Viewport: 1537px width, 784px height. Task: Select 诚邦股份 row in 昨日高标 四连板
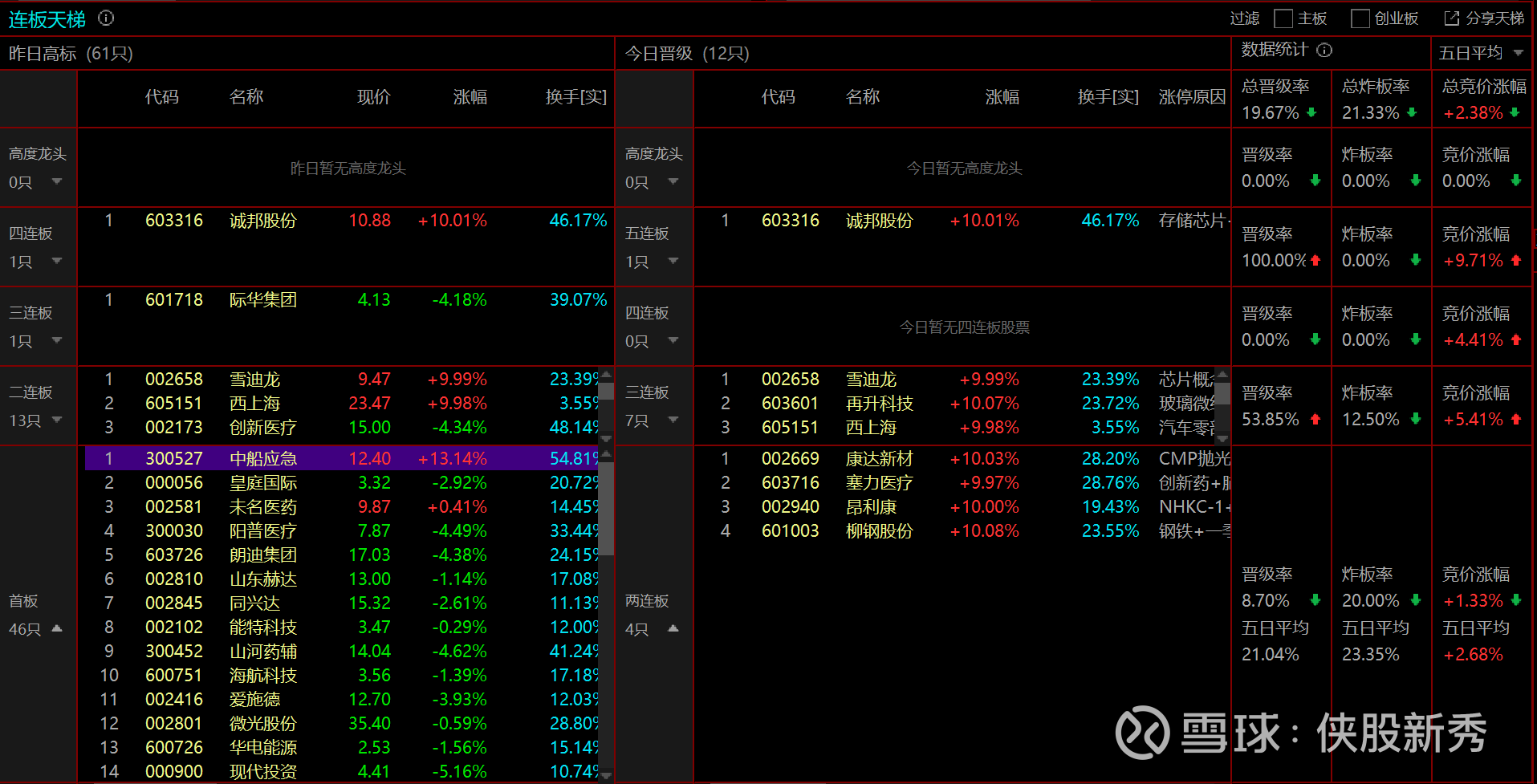(346, 221)
